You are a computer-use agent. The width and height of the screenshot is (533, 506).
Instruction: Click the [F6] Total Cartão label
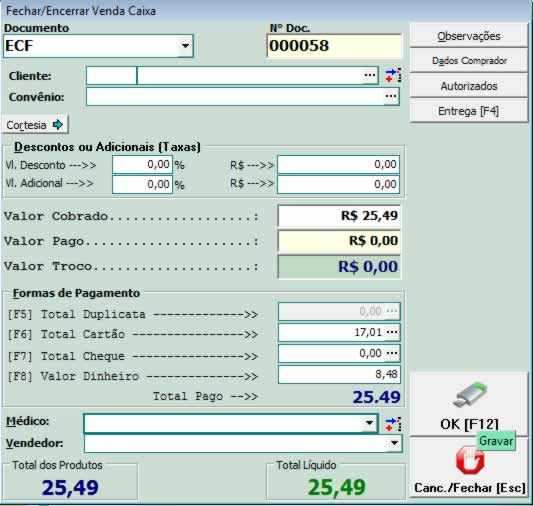(x=66, y=334)
